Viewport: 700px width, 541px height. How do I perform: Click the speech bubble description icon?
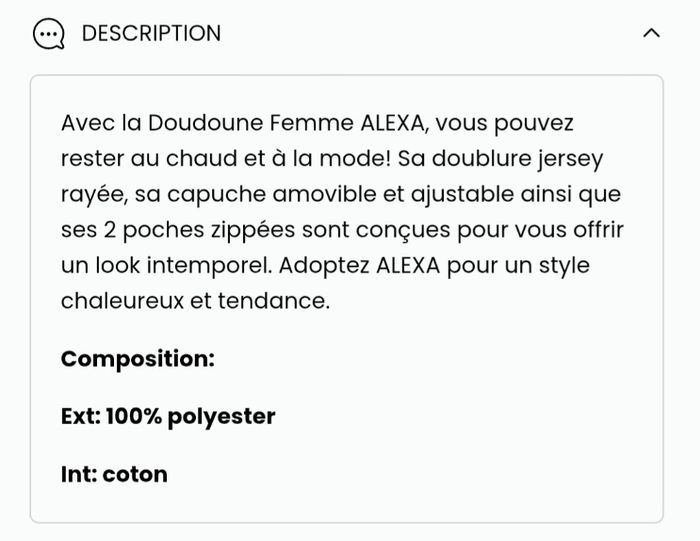48,34
